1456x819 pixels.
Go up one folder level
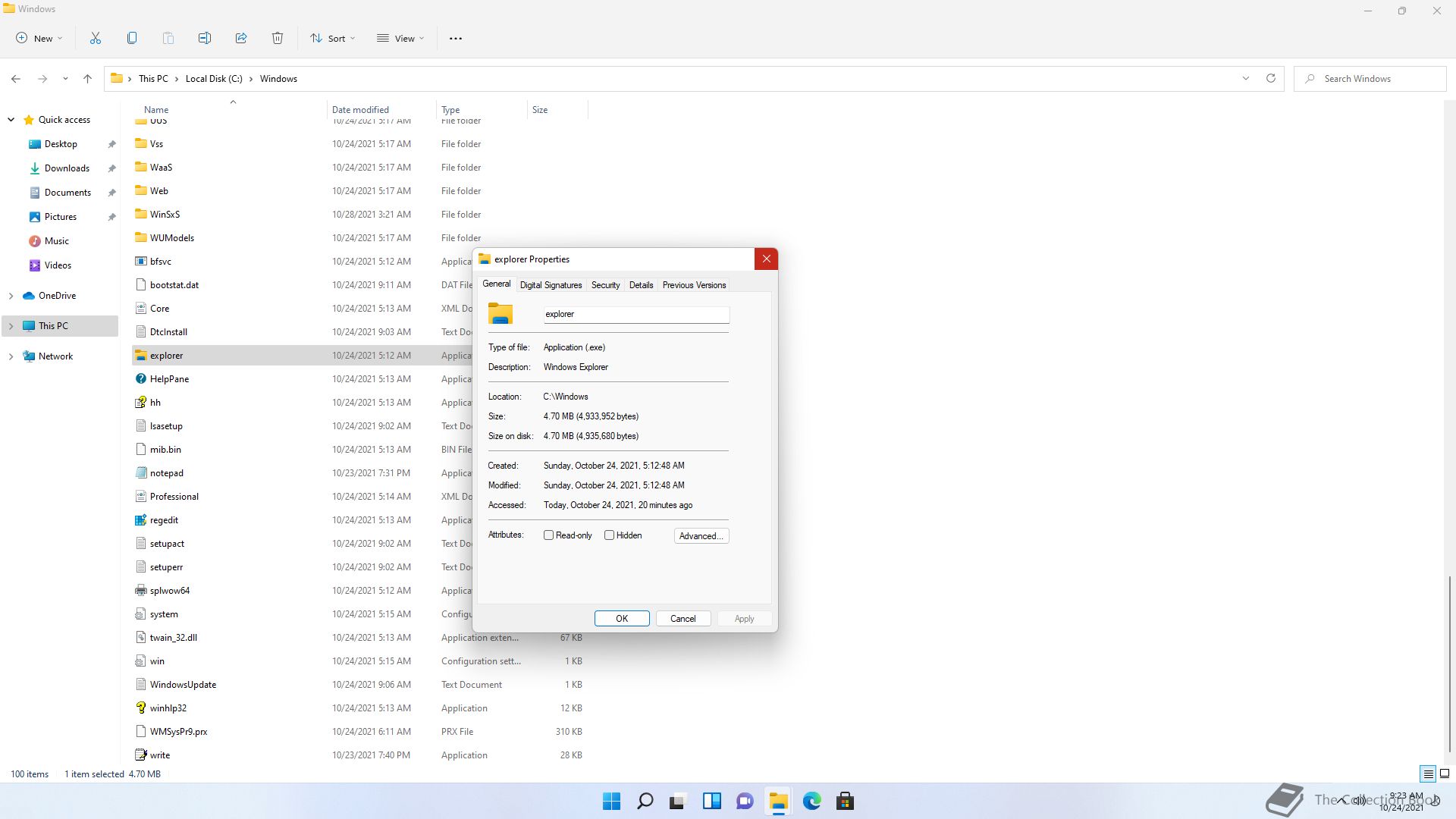click(87, 79)
